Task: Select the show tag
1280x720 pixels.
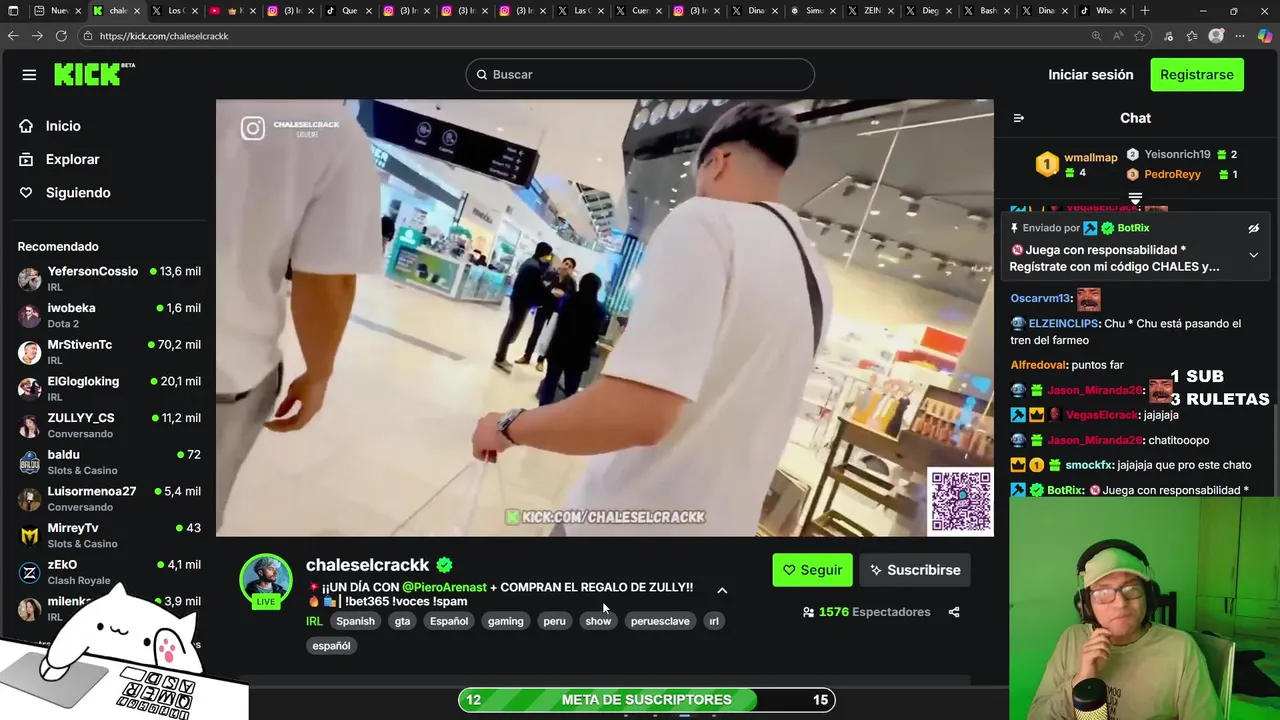Action: tap(598, 621)
